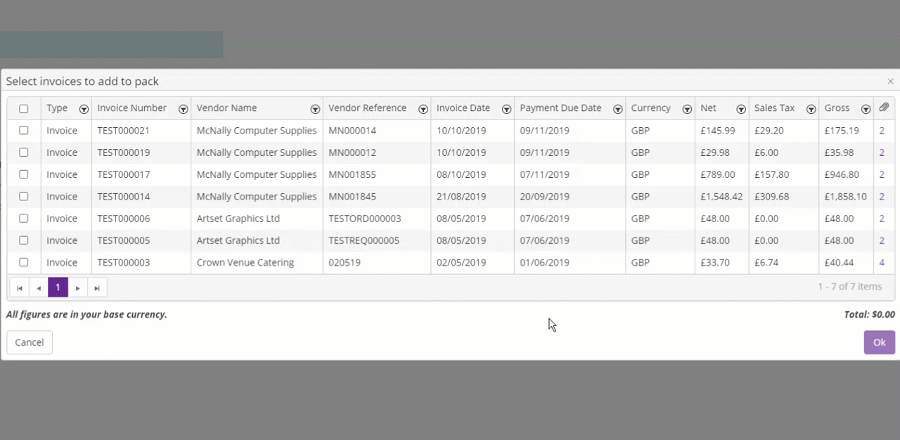Go to the next page arrow
Viewport: 900px width, 440px height.
[77, 287]
